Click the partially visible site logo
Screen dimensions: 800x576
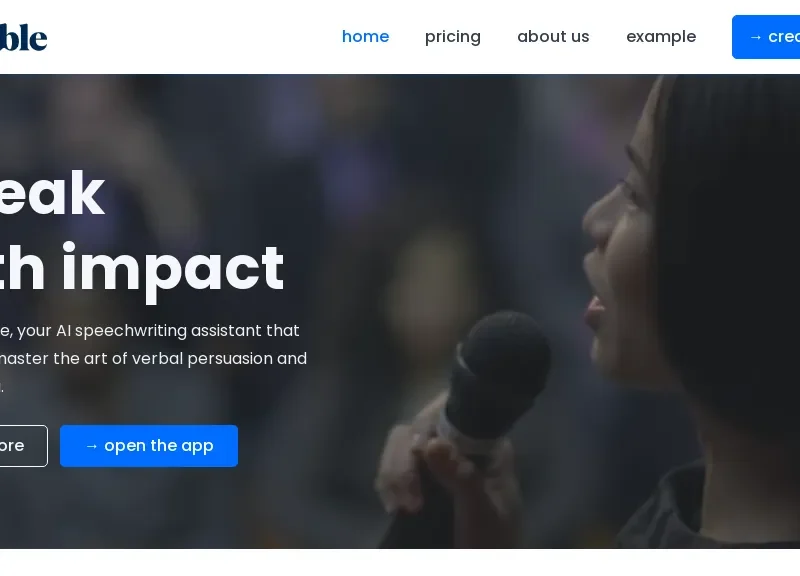[23, 37]
